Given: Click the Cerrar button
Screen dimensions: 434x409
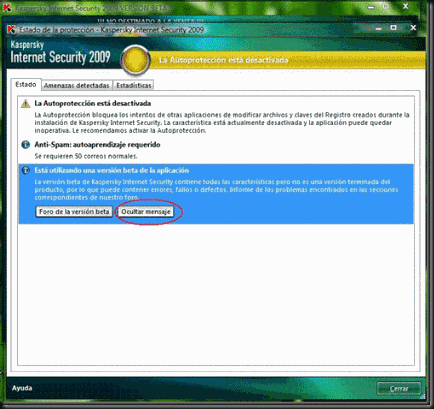Looking at the screenshot, I should click(399, 389).
